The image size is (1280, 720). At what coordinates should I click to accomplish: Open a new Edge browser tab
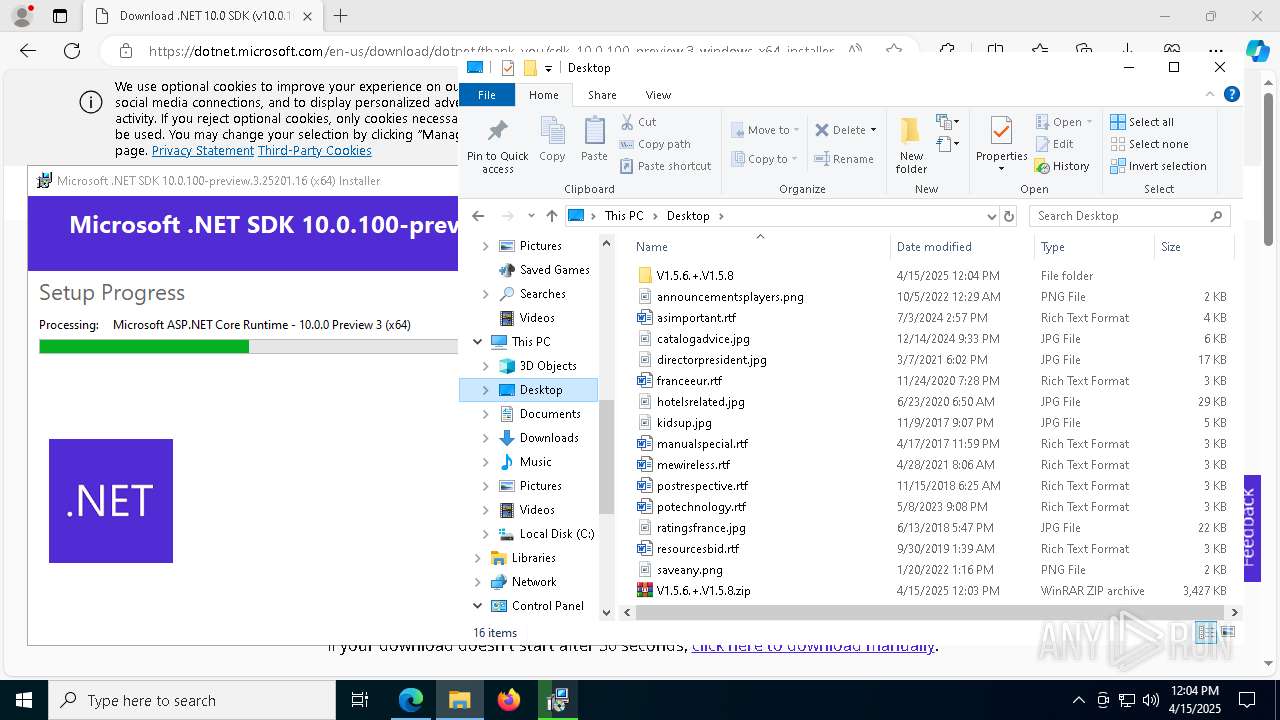click(341, 16)
